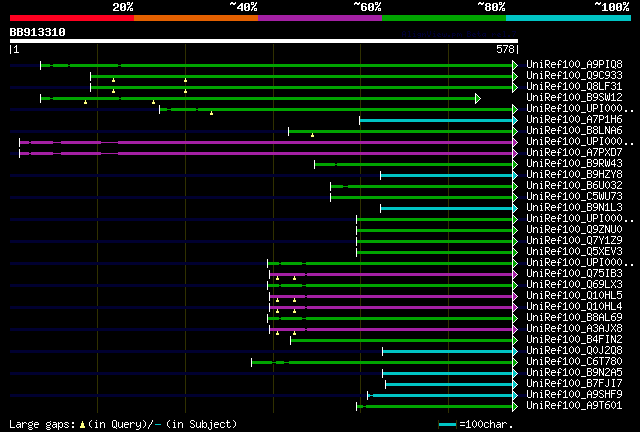
Task: Click the cyan alignment bar of B9N1L3
Action: (447, 209)
